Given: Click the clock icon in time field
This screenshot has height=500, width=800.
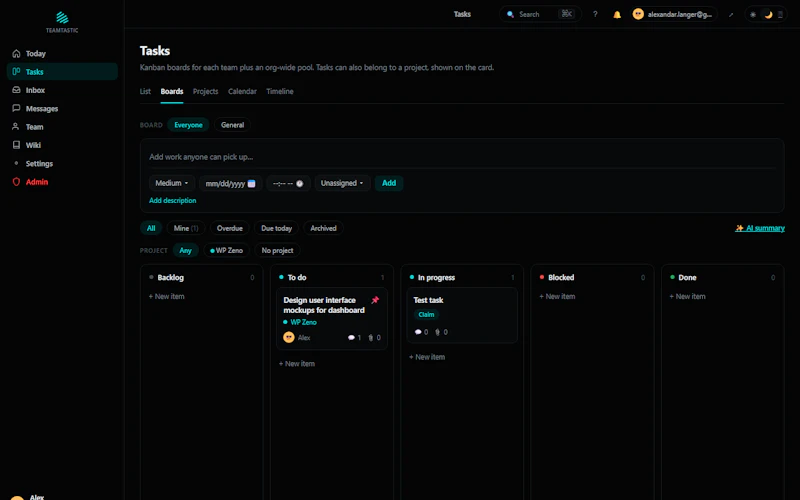Looking at the screenshot, I should 299,184.
